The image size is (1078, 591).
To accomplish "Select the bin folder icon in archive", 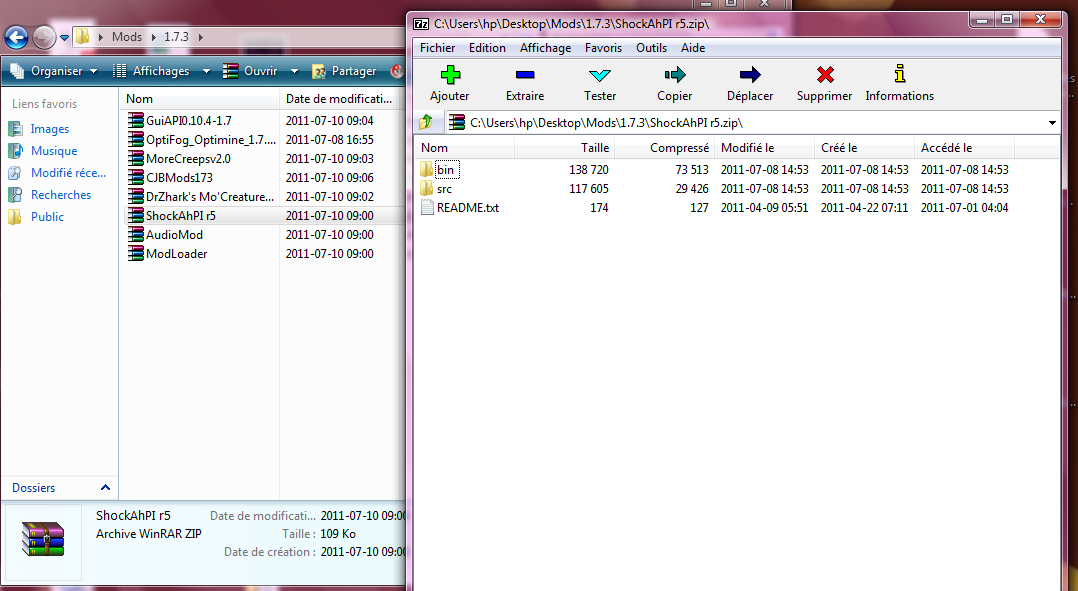I will coord(426,169).
